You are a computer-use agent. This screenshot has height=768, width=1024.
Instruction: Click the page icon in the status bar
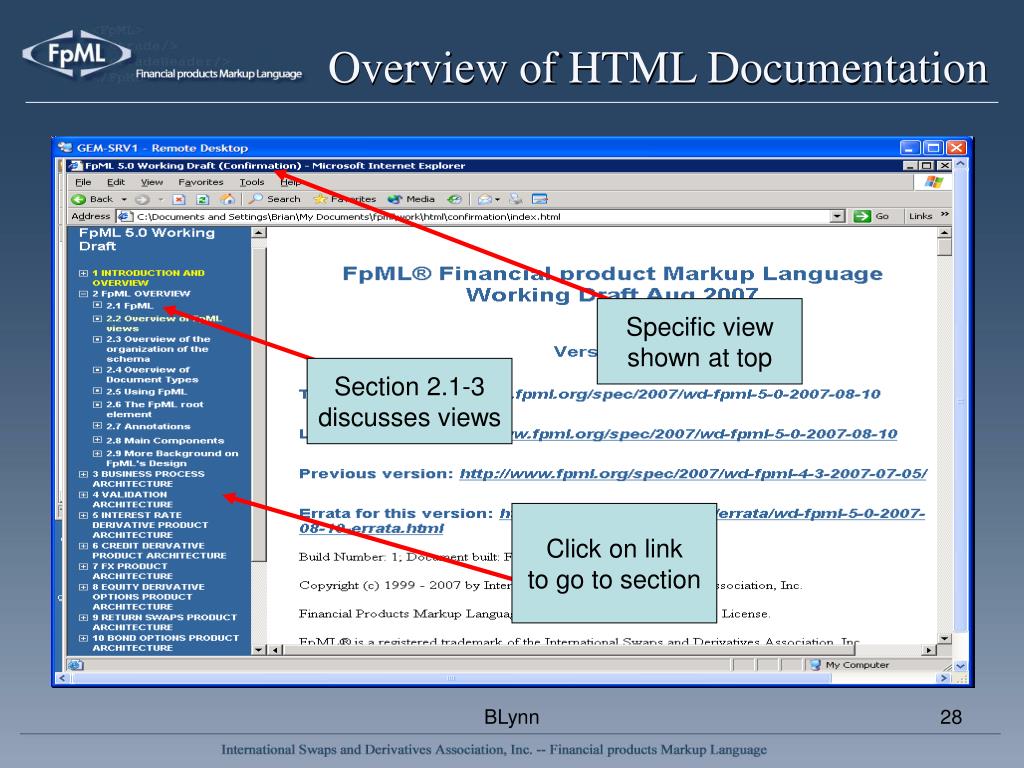coord(76,665)
